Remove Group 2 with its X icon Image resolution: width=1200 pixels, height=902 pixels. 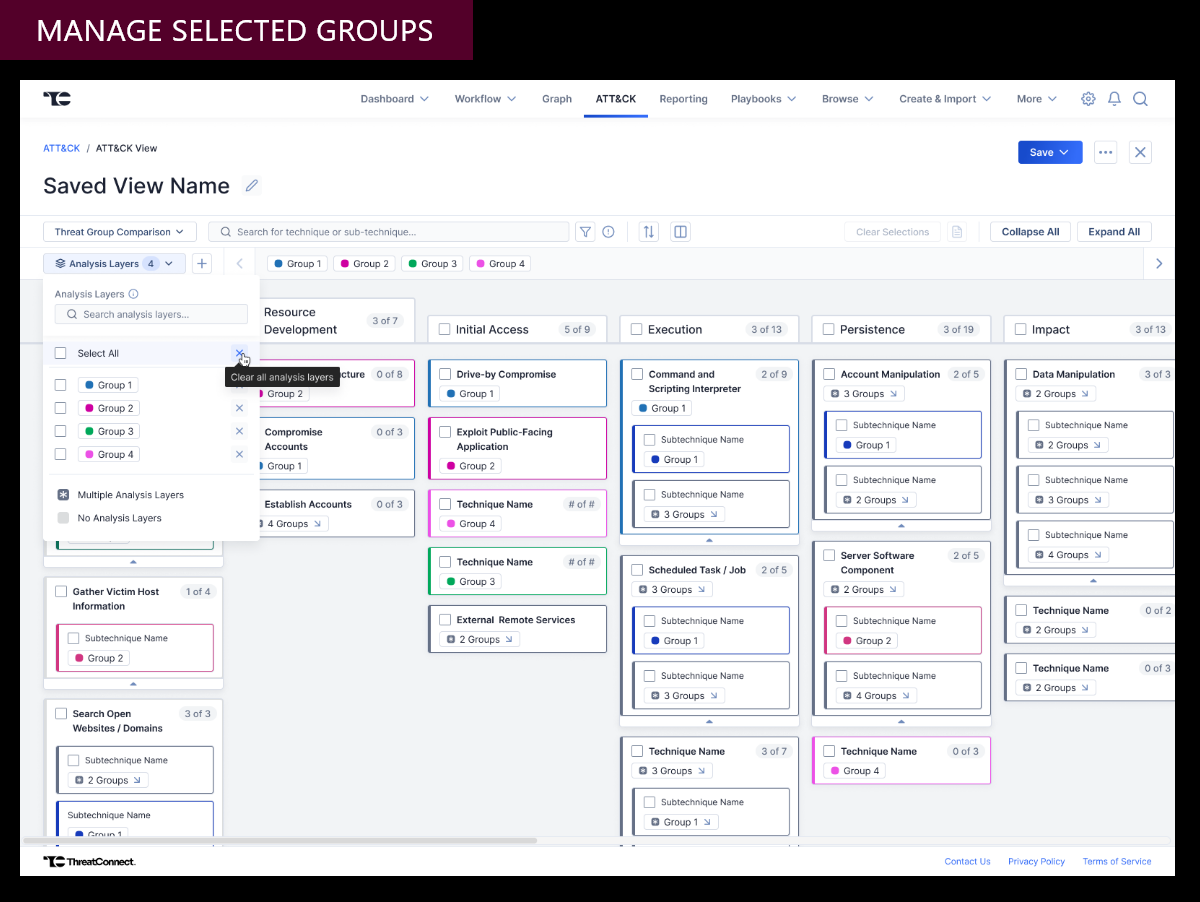[239, 408]
